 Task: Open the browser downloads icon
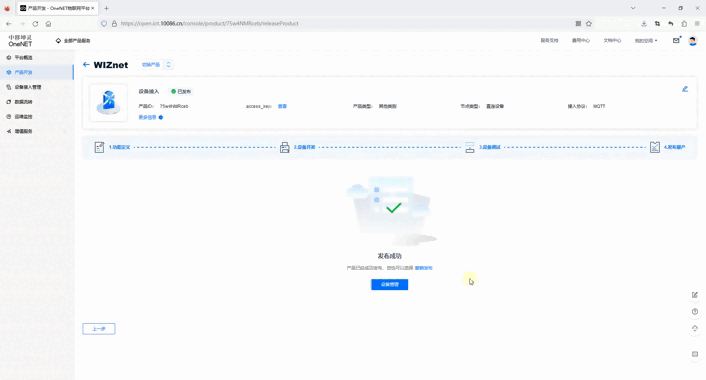(x=644, y=23)
